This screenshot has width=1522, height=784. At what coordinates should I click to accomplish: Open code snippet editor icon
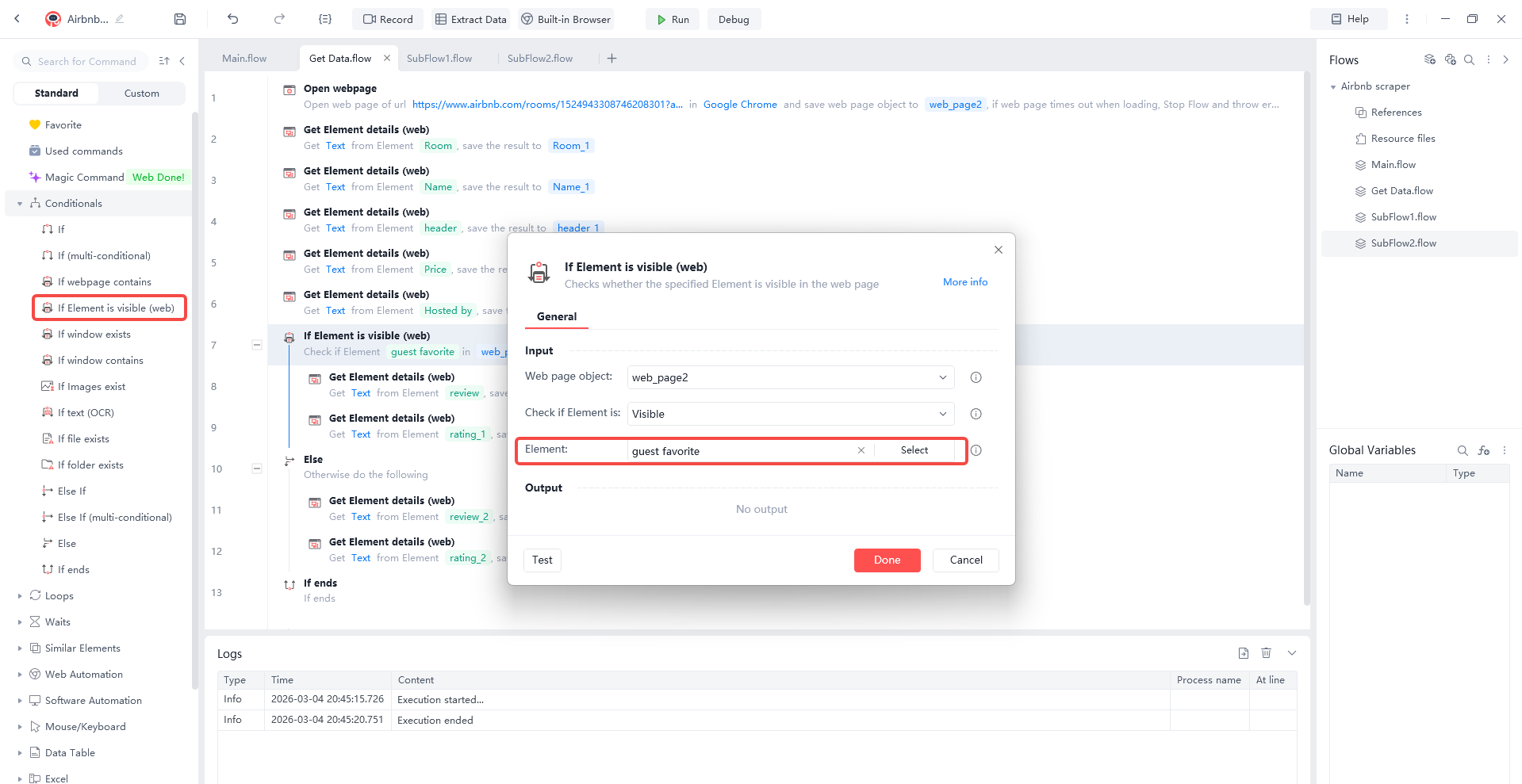325,18
